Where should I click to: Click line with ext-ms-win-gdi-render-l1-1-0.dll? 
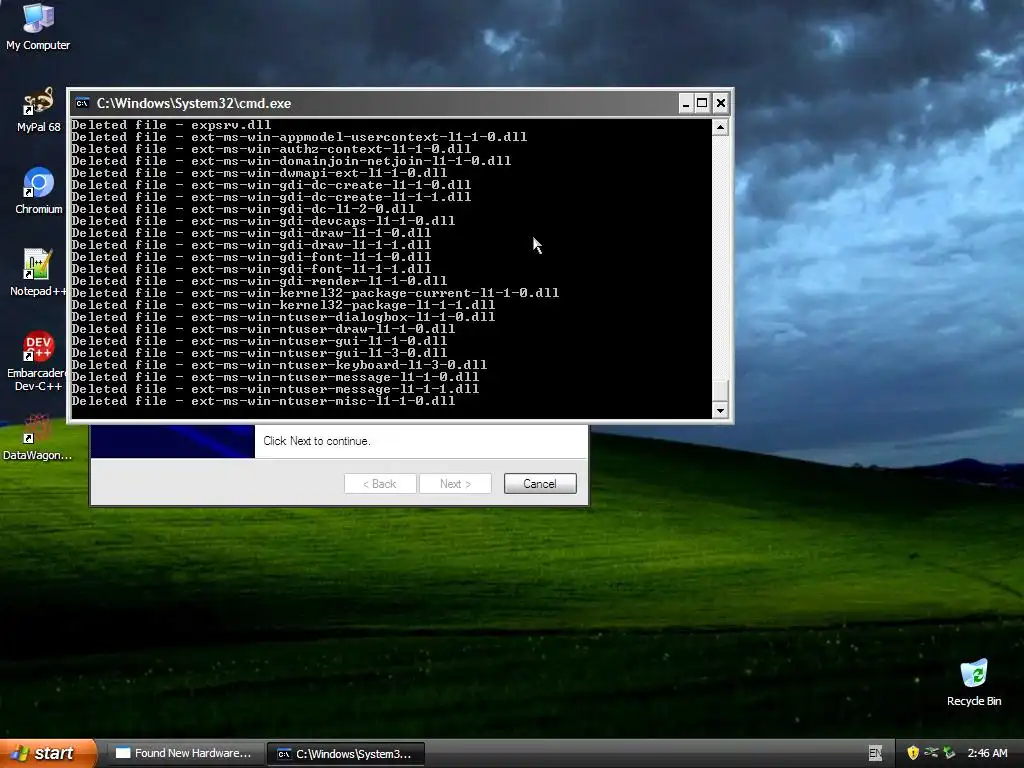[259, 281]
